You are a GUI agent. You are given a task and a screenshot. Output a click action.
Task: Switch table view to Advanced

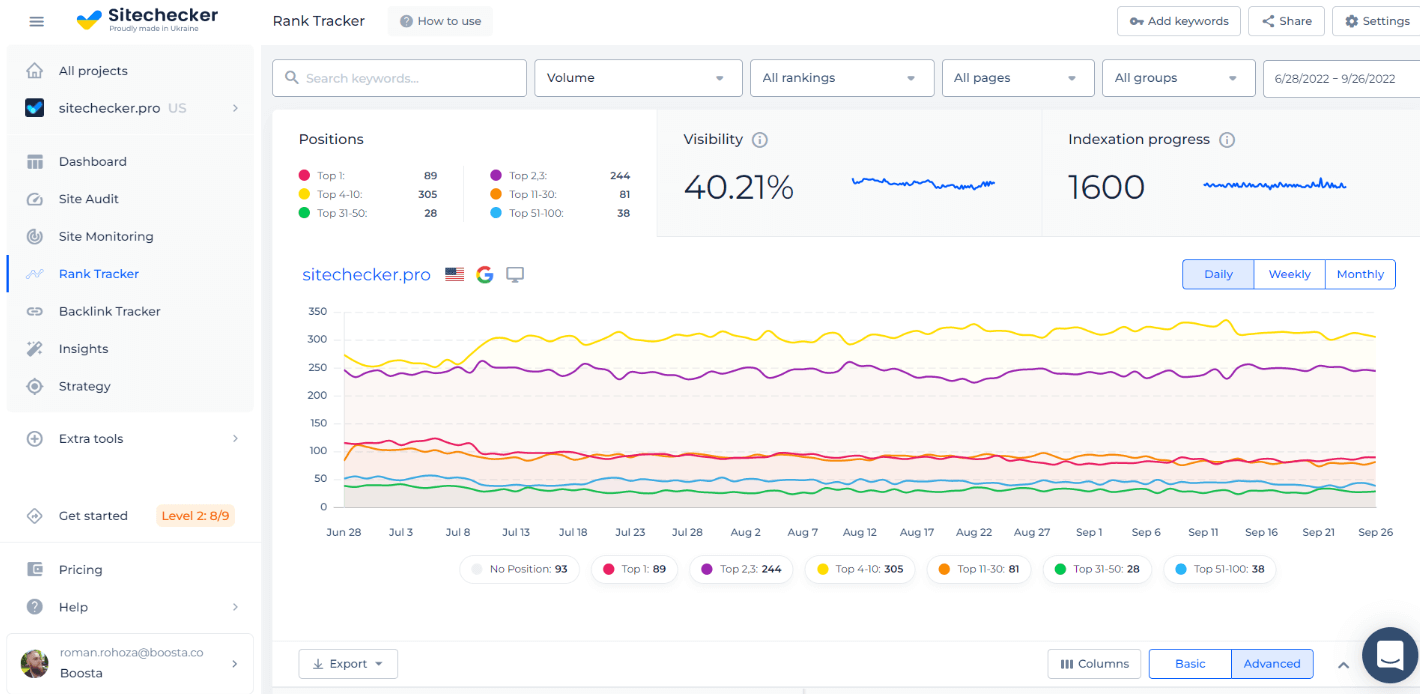[x=1272, y=664]
